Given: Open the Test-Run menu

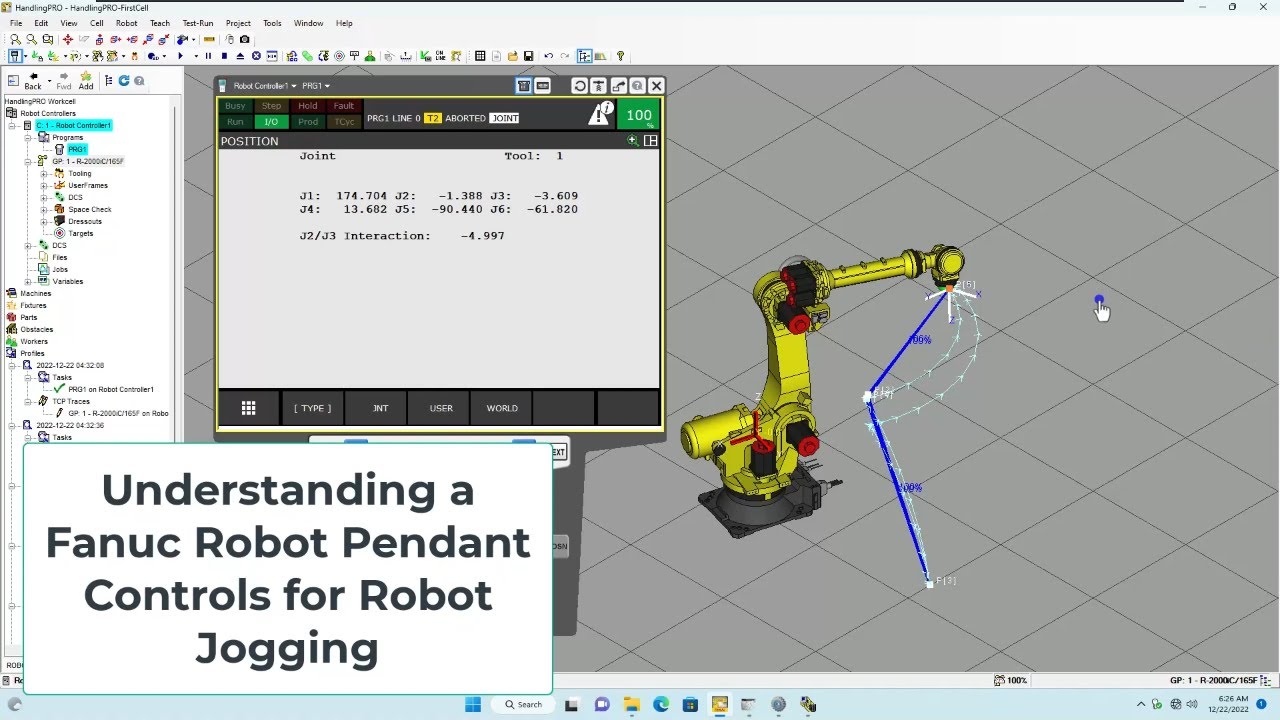Looking at the screenshot, I should click(198, 23).
